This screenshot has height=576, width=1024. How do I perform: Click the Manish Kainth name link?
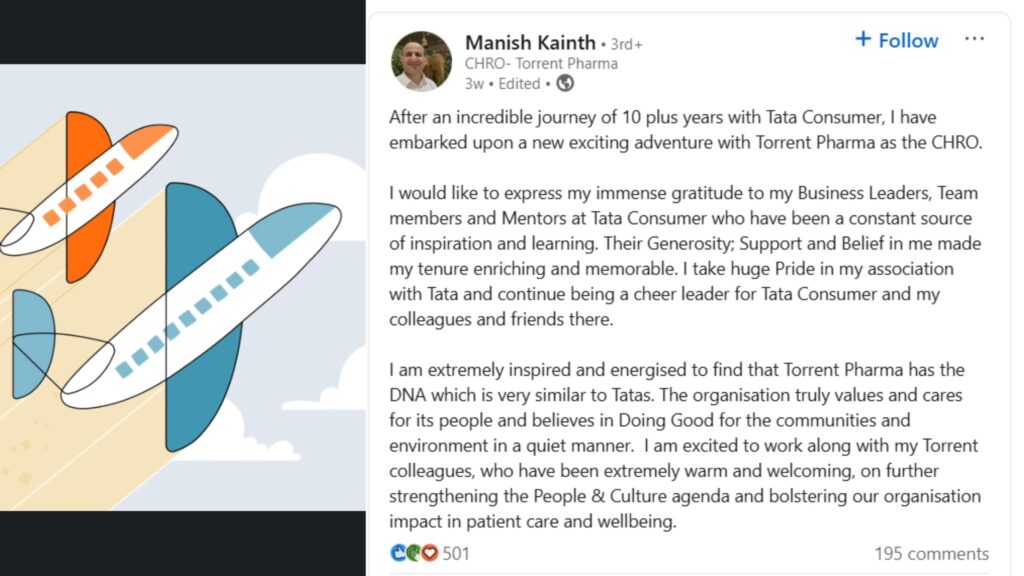tap(530, 42)
